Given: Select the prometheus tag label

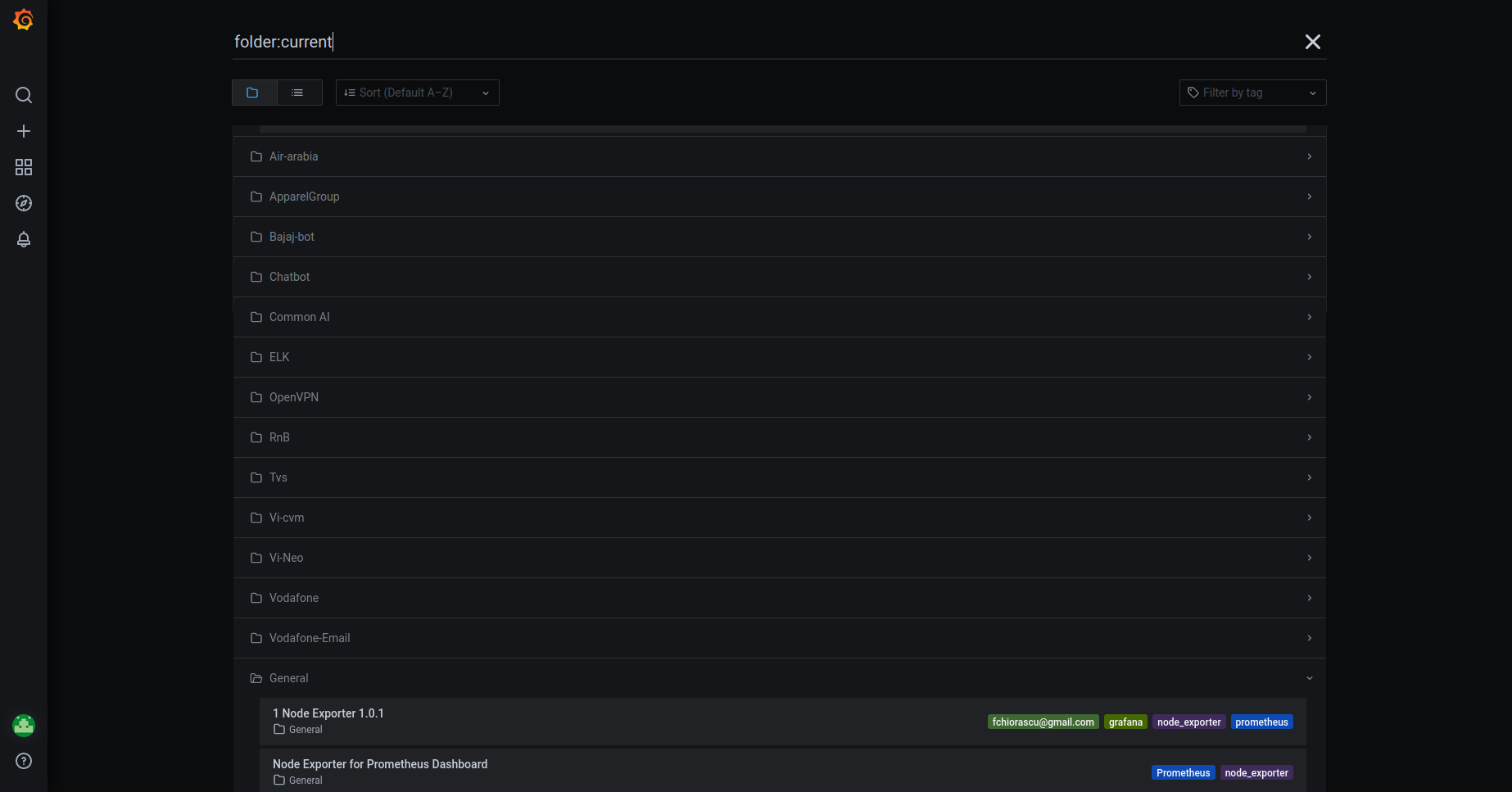Looking at the screenshot, I should pyautogui.click(x=1261, y=722).
